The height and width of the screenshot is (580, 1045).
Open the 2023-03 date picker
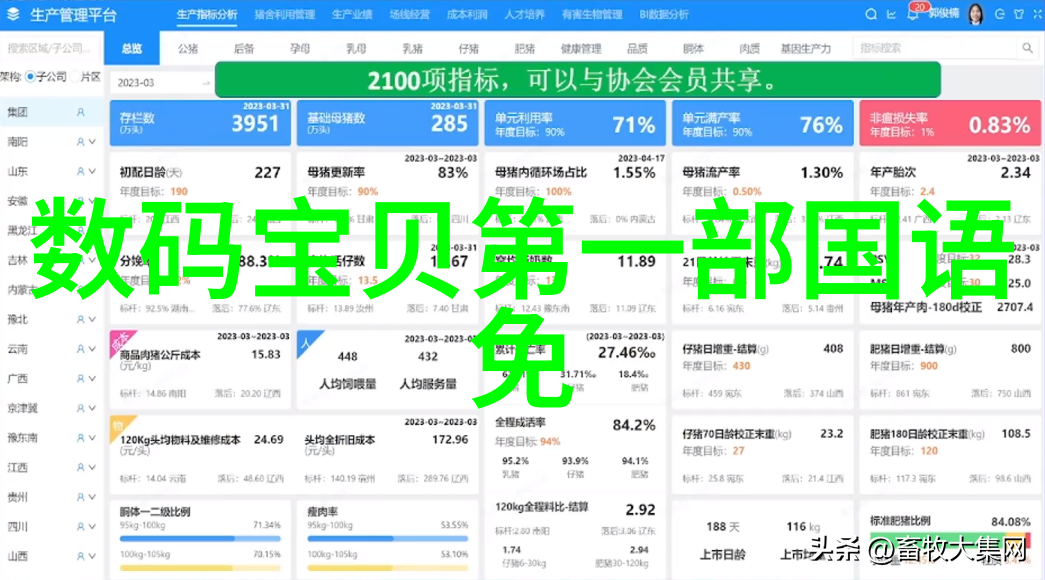coord(158,82)
